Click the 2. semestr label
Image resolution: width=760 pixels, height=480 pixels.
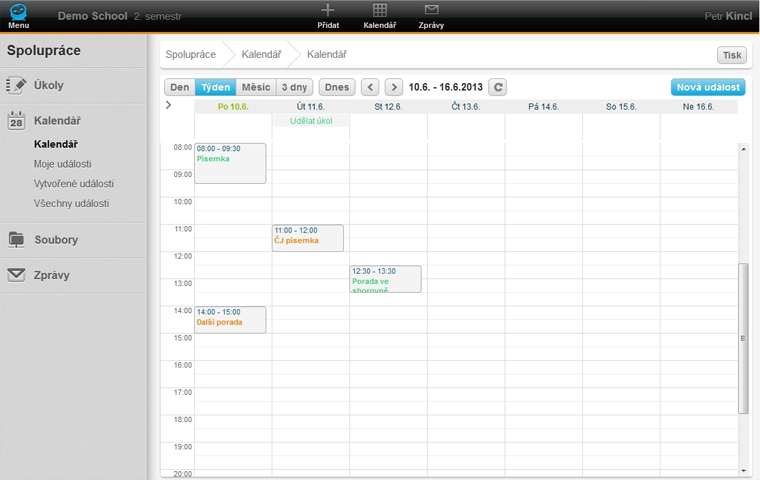tap(158, 16)
